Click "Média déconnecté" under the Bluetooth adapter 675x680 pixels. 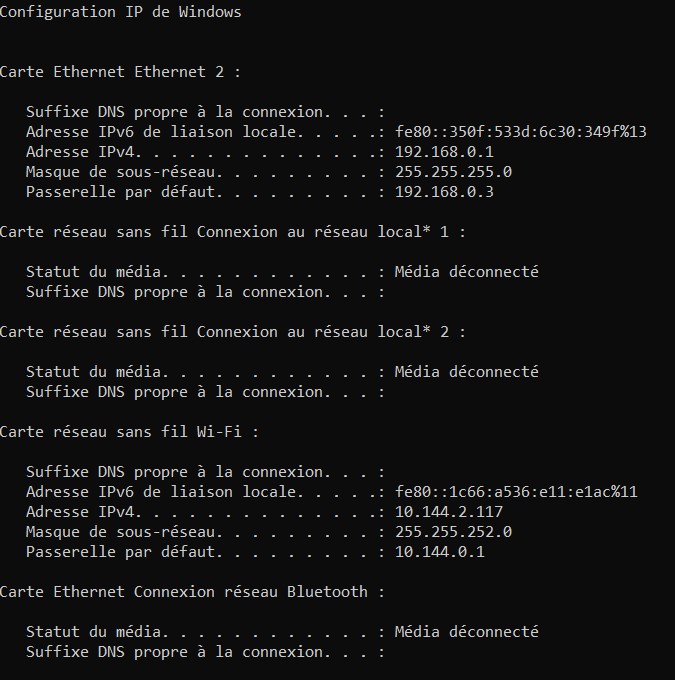click(x=466, y=632)
